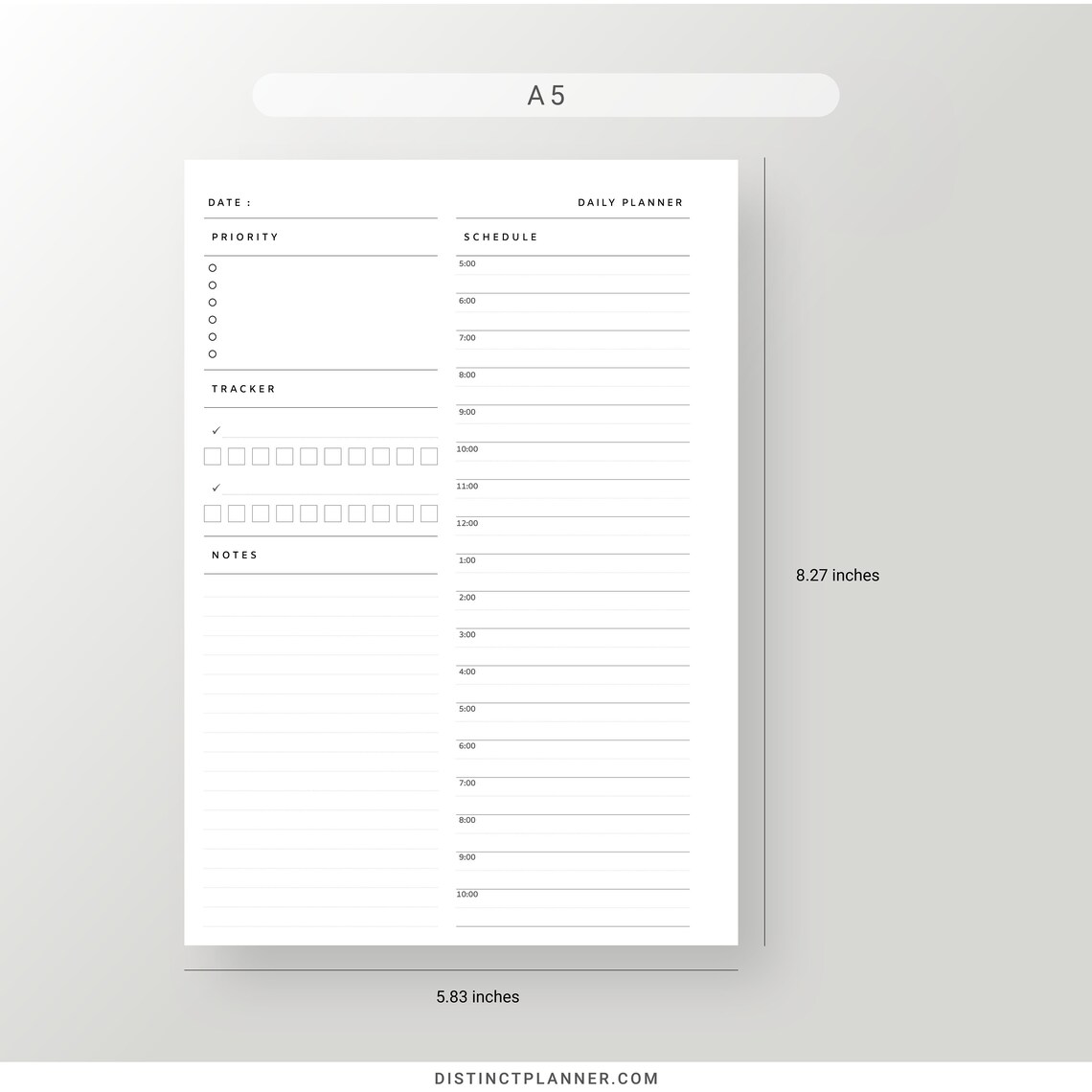Image resolution: width=1092 pixels, height=1092 pixels.
Task: Select the PRIORITY section heading
Action: 245,237
